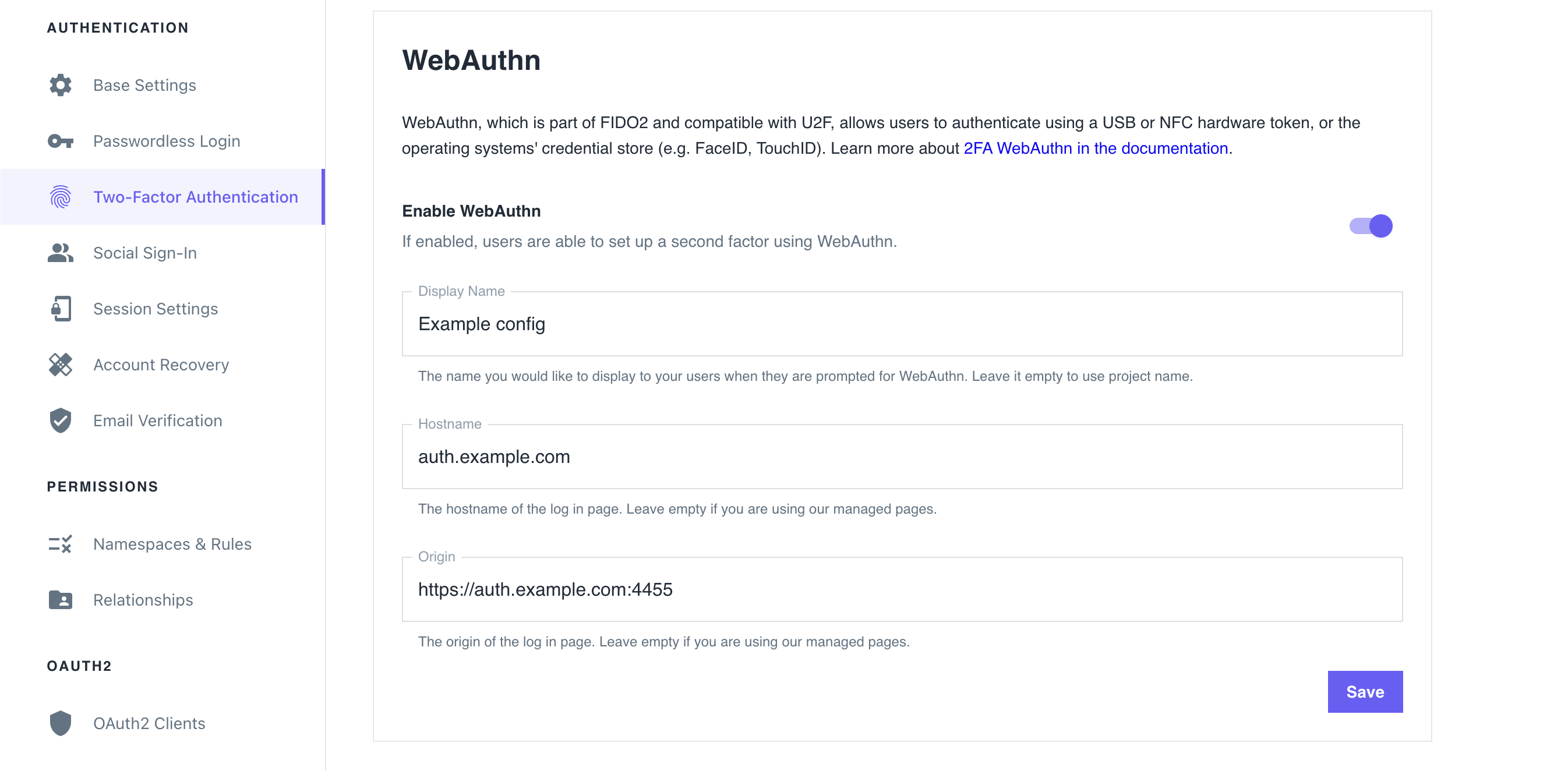This screenshot has width=1568, height=771.
Task: Click the Save button
Action: [1365, 691]
